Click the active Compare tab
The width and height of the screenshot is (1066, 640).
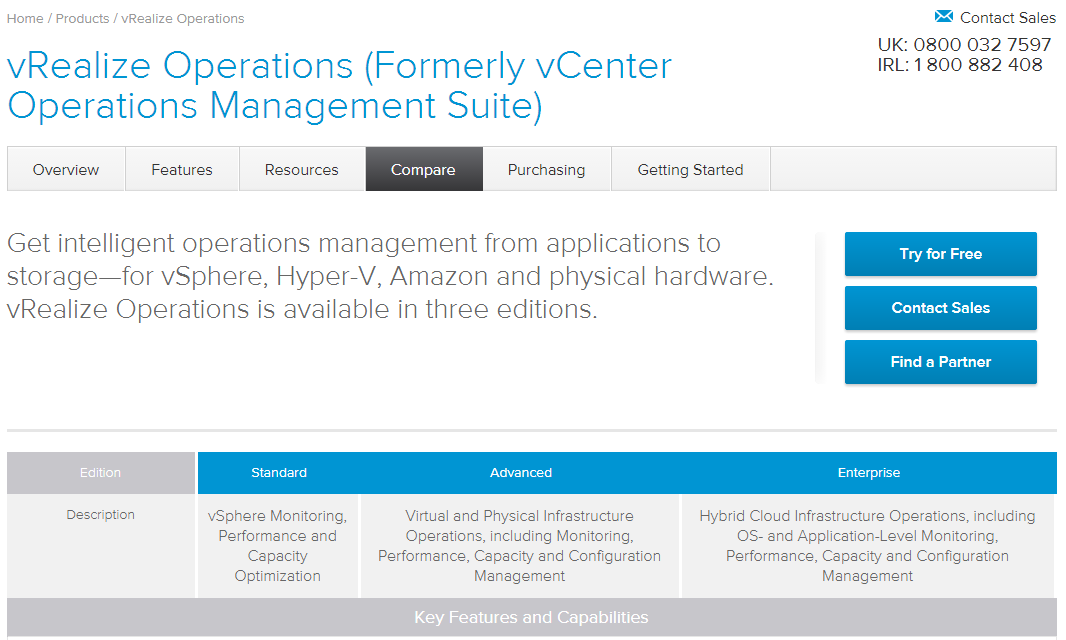[423, 169]
